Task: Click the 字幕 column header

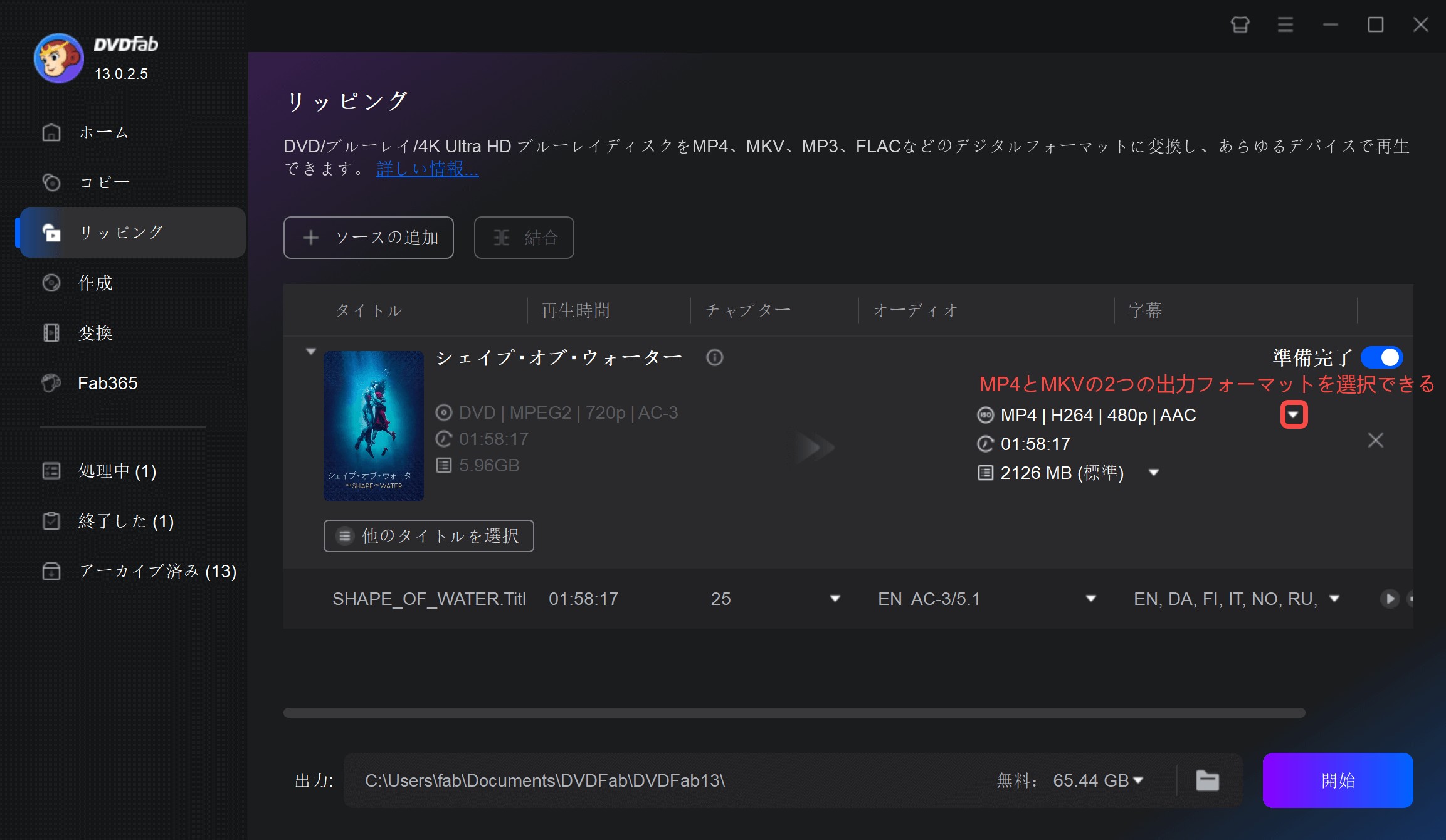Action: [x=1145, y=310]
